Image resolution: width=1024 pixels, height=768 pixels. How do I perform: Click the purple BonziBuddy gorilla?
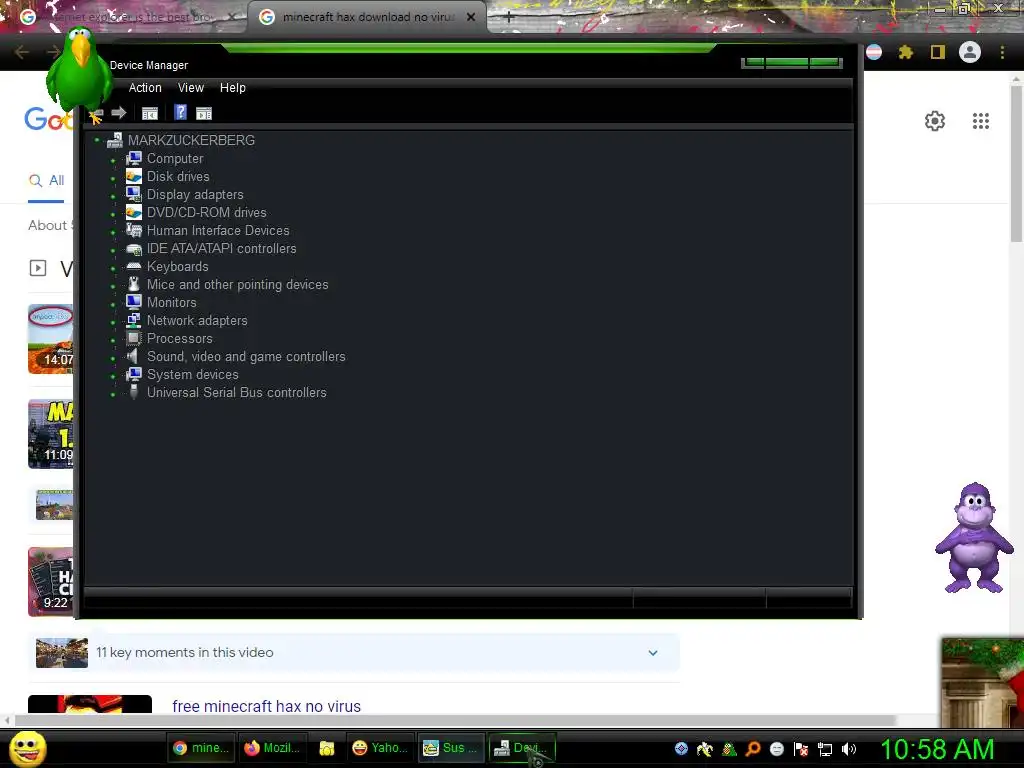coord(973,537)
